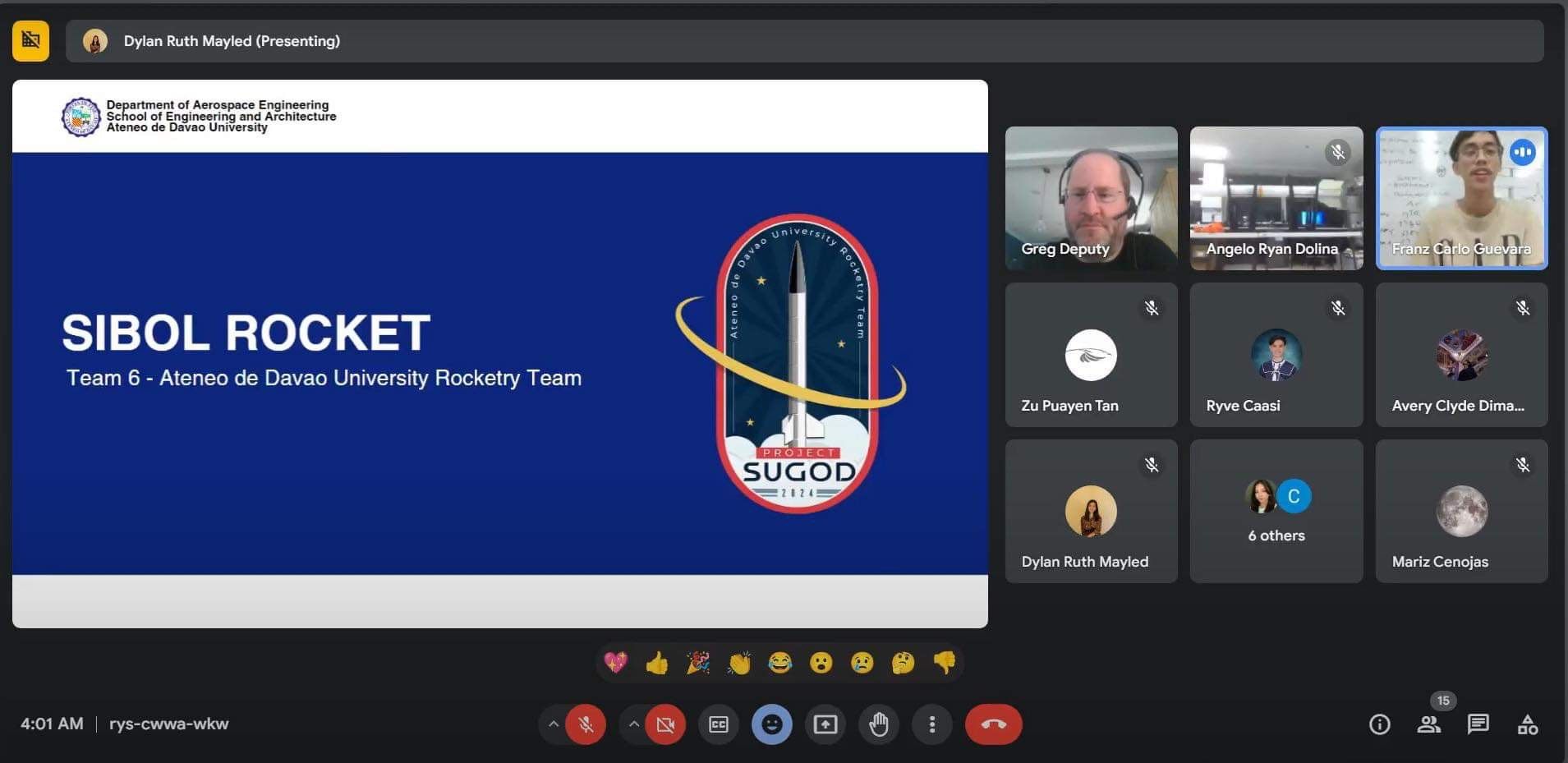This screenshot has height=763, width=1568.
Task: Send the thumbs up emoji reaction
Action: pyautogui.click(x=656, y=663)
